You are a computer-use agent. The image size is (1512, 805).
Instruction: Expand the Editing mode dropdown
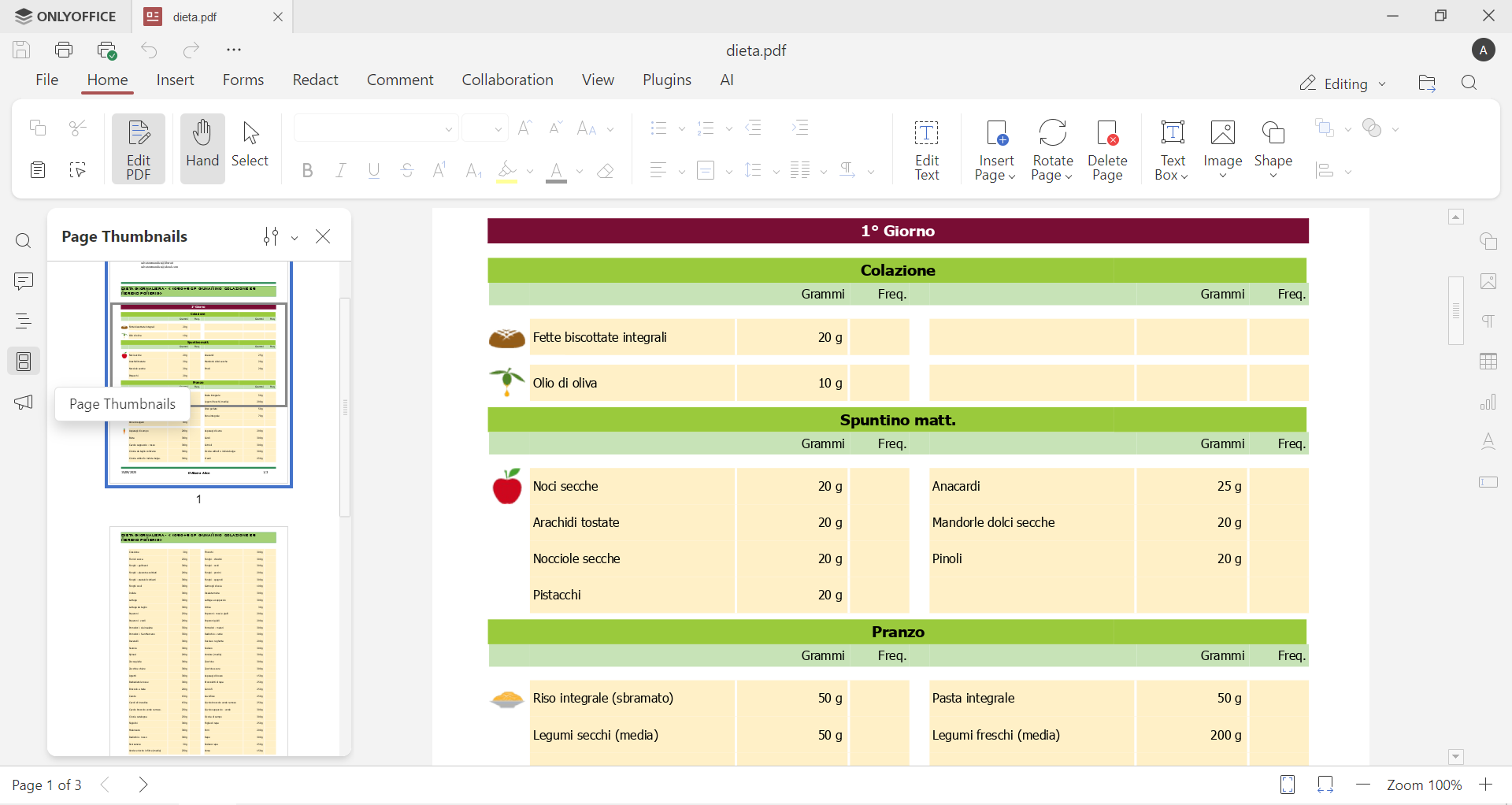[1343, 83]
